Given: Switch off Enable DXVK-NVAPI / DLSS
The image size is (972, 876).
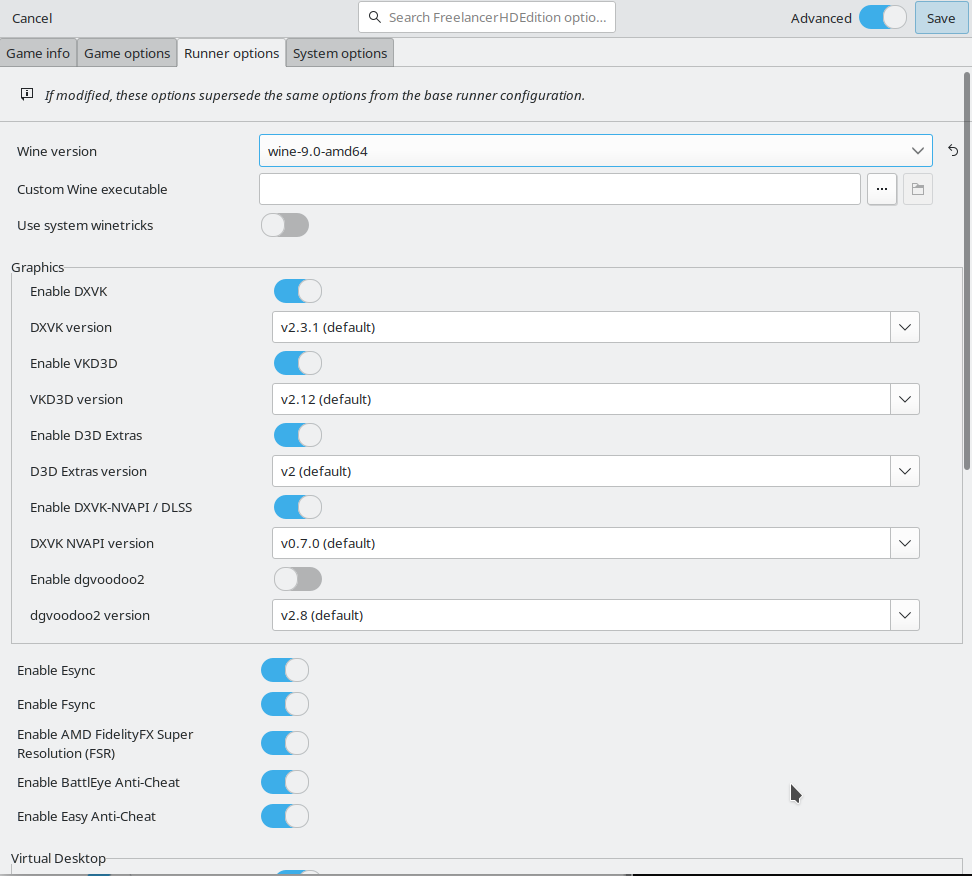Looking at the screenshot, I should tap(298, 507).
